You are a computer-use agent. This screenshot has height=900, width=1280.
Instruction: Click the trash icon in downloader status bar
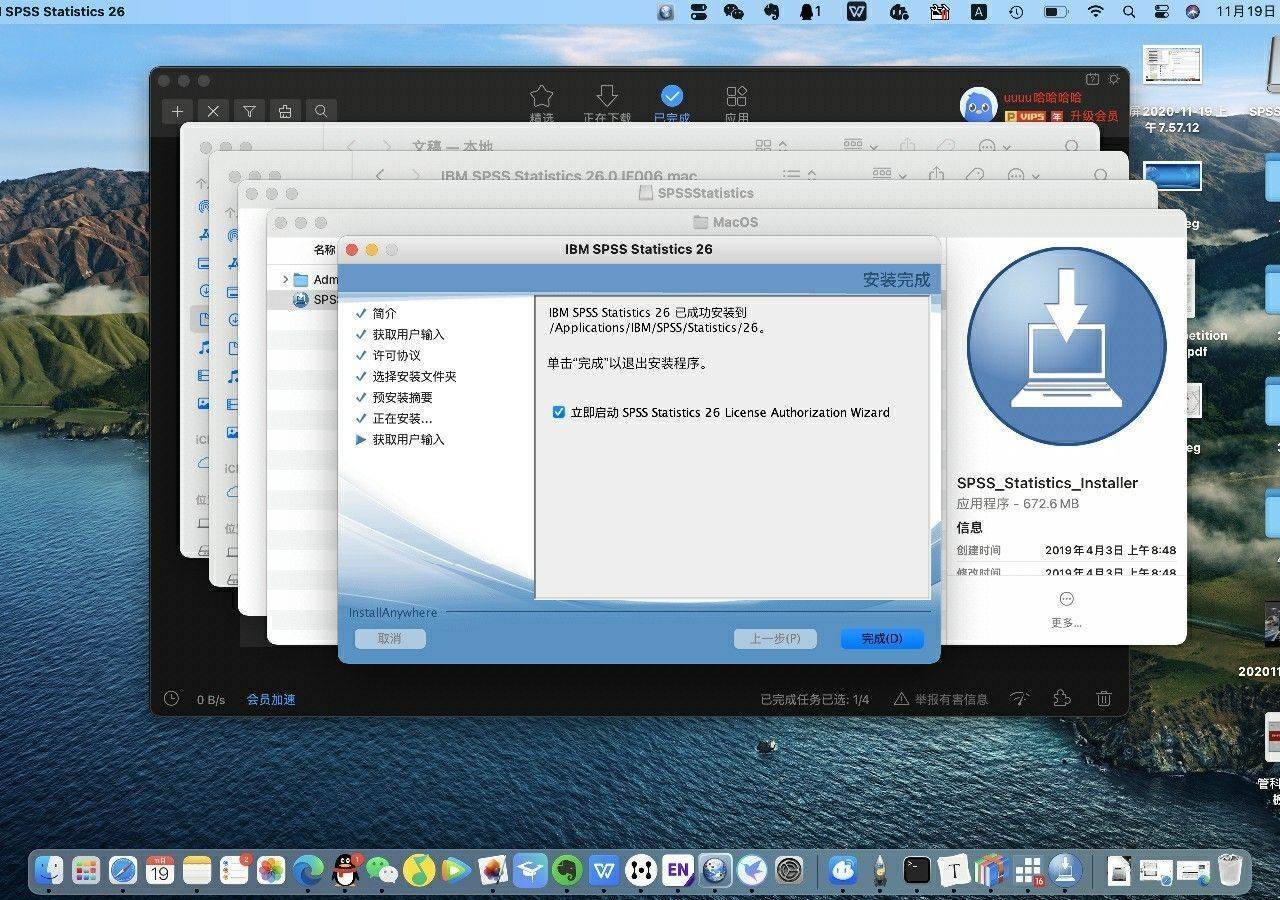click(1104, 699)
